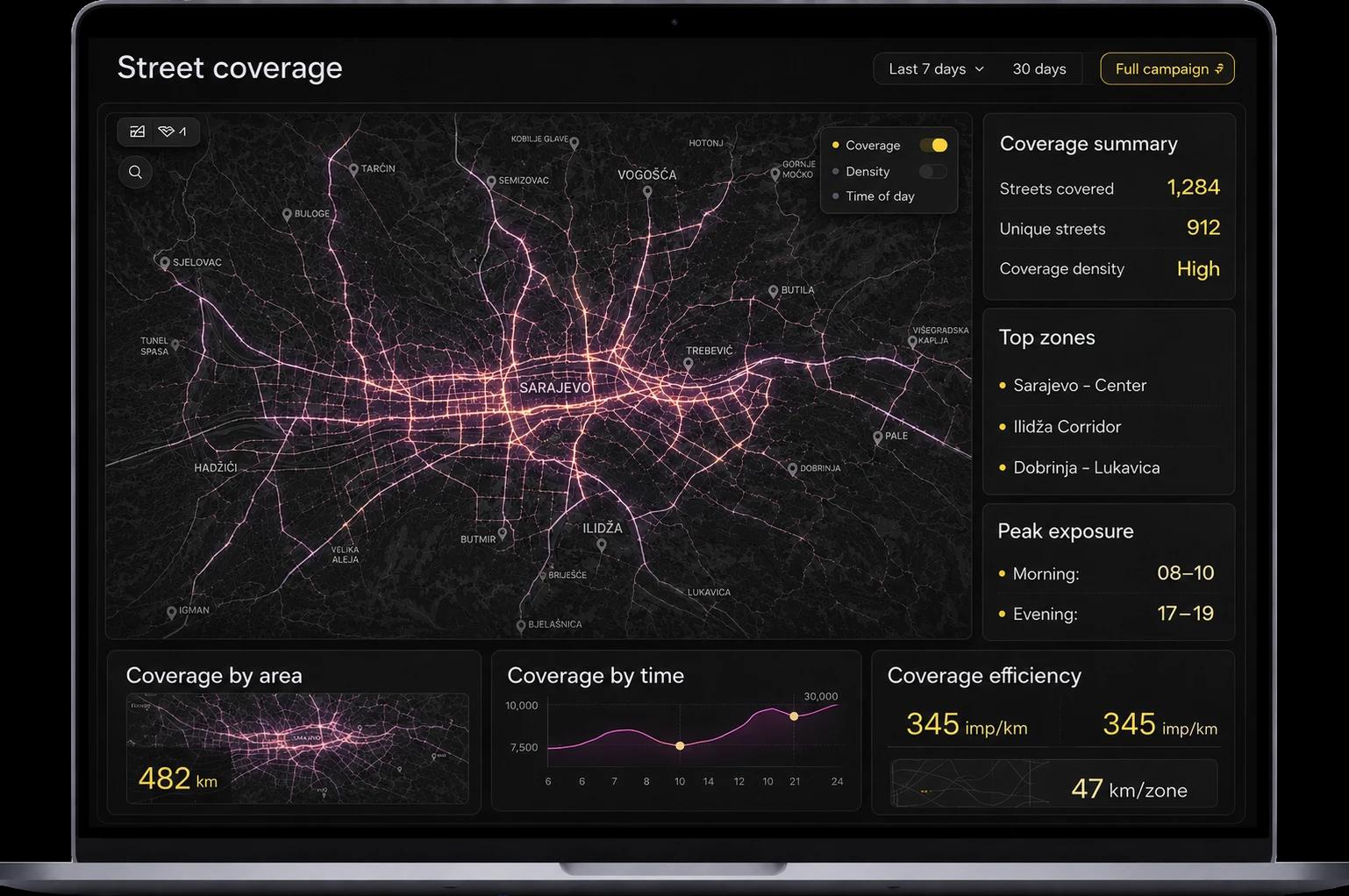
Task: Click the Coverage by area map thumbnail
Action: point(297,749)
